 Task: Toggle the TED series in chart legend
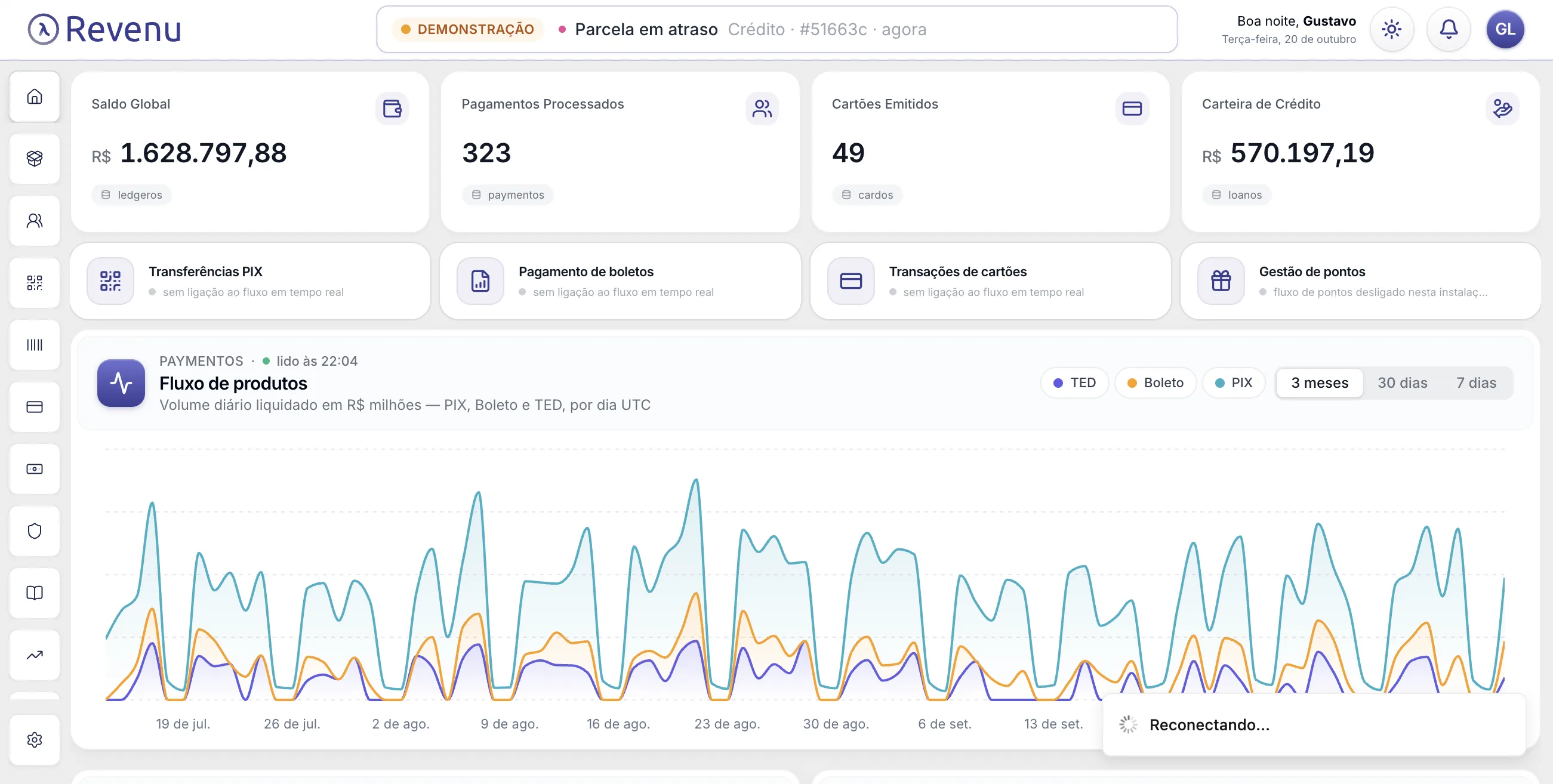click(1074, 382)
